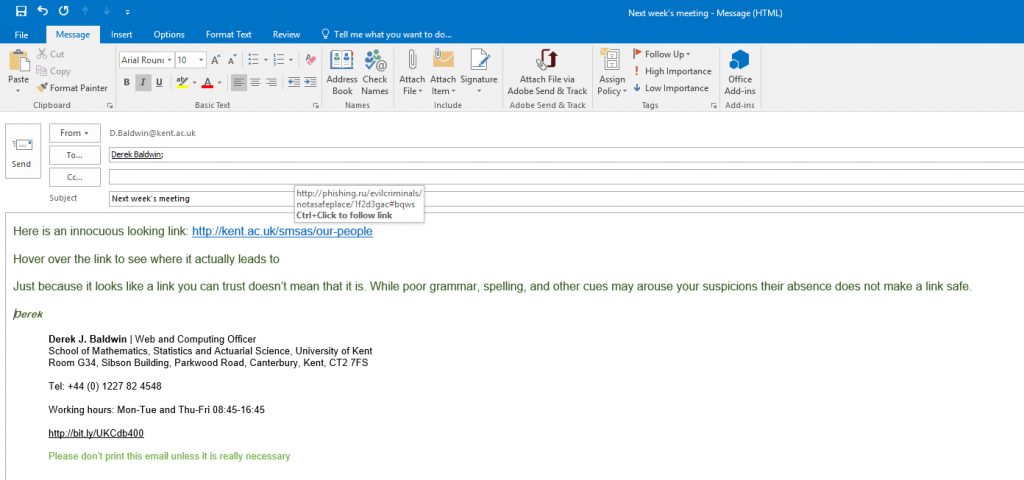Click the kent.ac.uk/smsas/our-people link
The height and width of the screenshot is (480, 1024).
tap(282, 231)
